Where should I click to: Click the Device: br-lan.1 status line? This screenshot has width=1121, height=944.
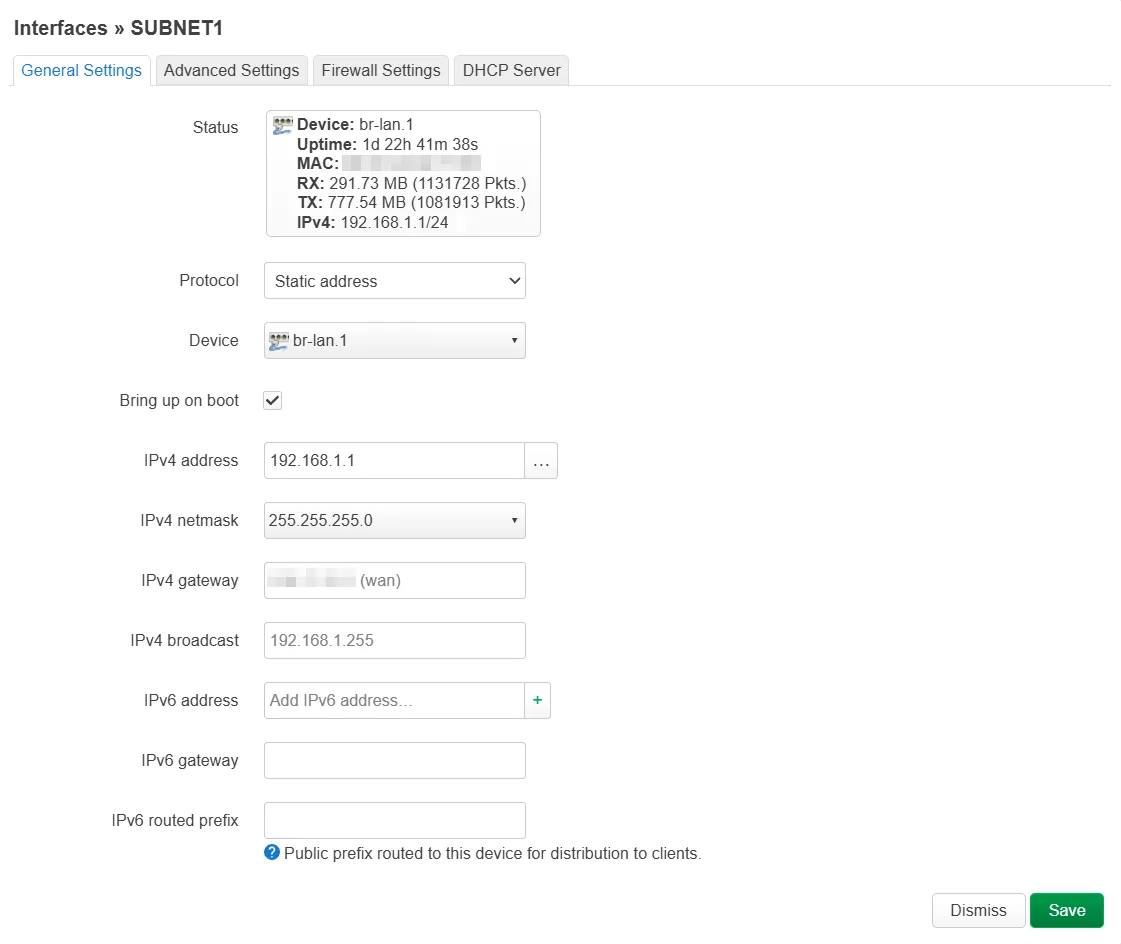click(x=355, y=124)
